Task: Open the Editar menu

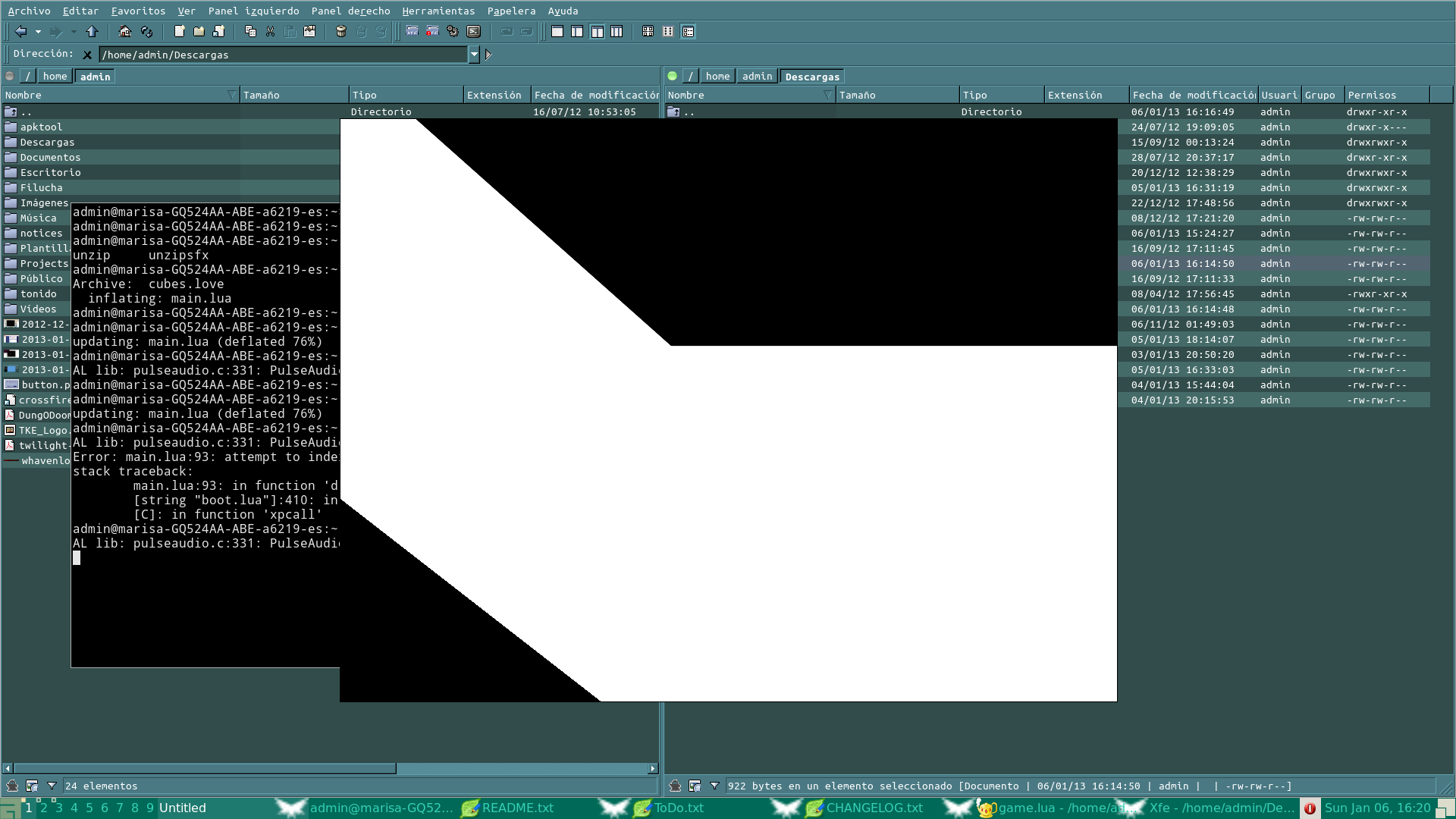Action: pos(80,11)
